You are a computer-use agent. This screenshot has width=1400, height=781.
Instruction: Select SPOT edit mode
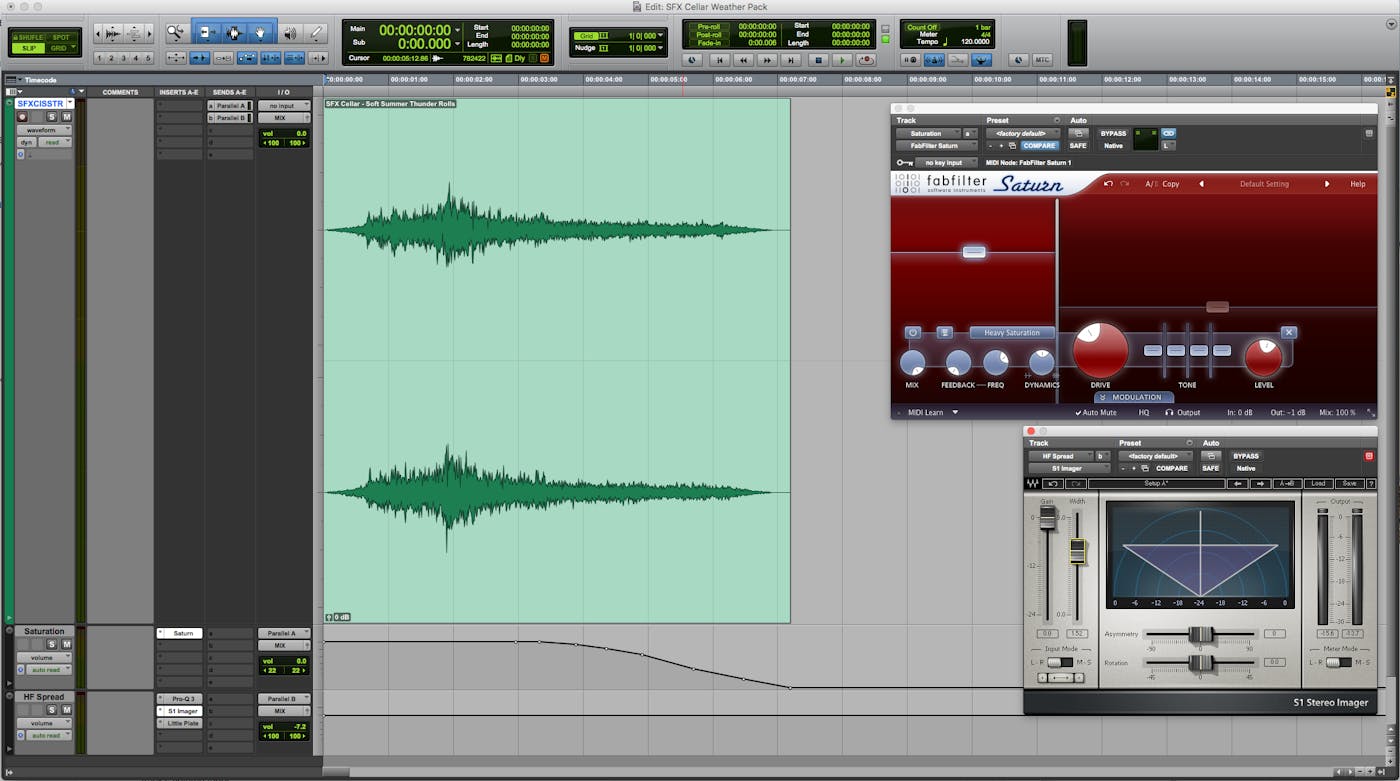(x=61, y=37)
